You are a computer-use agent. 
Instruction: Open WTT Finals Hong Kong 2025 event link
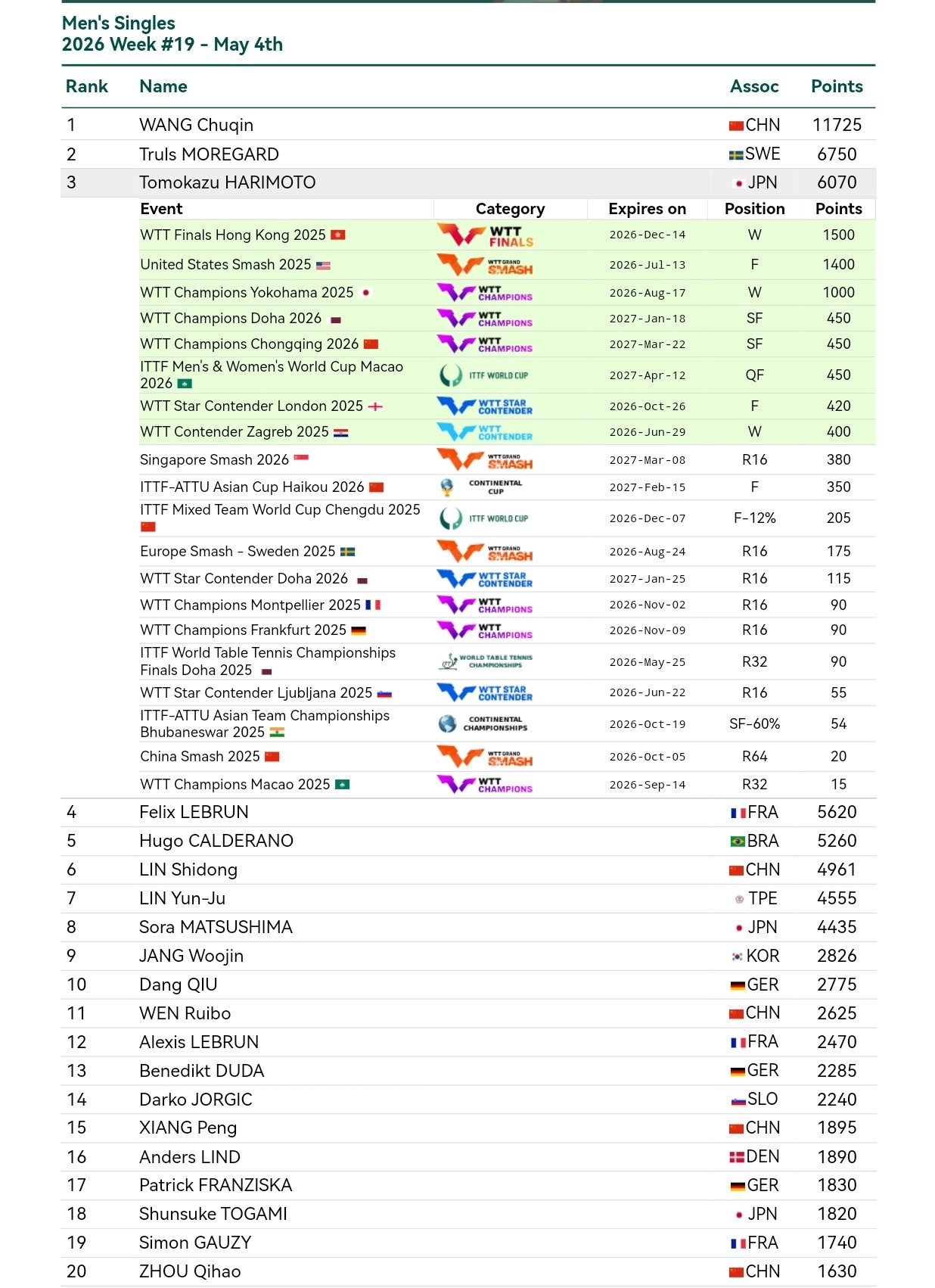pyautogui.click(x=233, y=235)
